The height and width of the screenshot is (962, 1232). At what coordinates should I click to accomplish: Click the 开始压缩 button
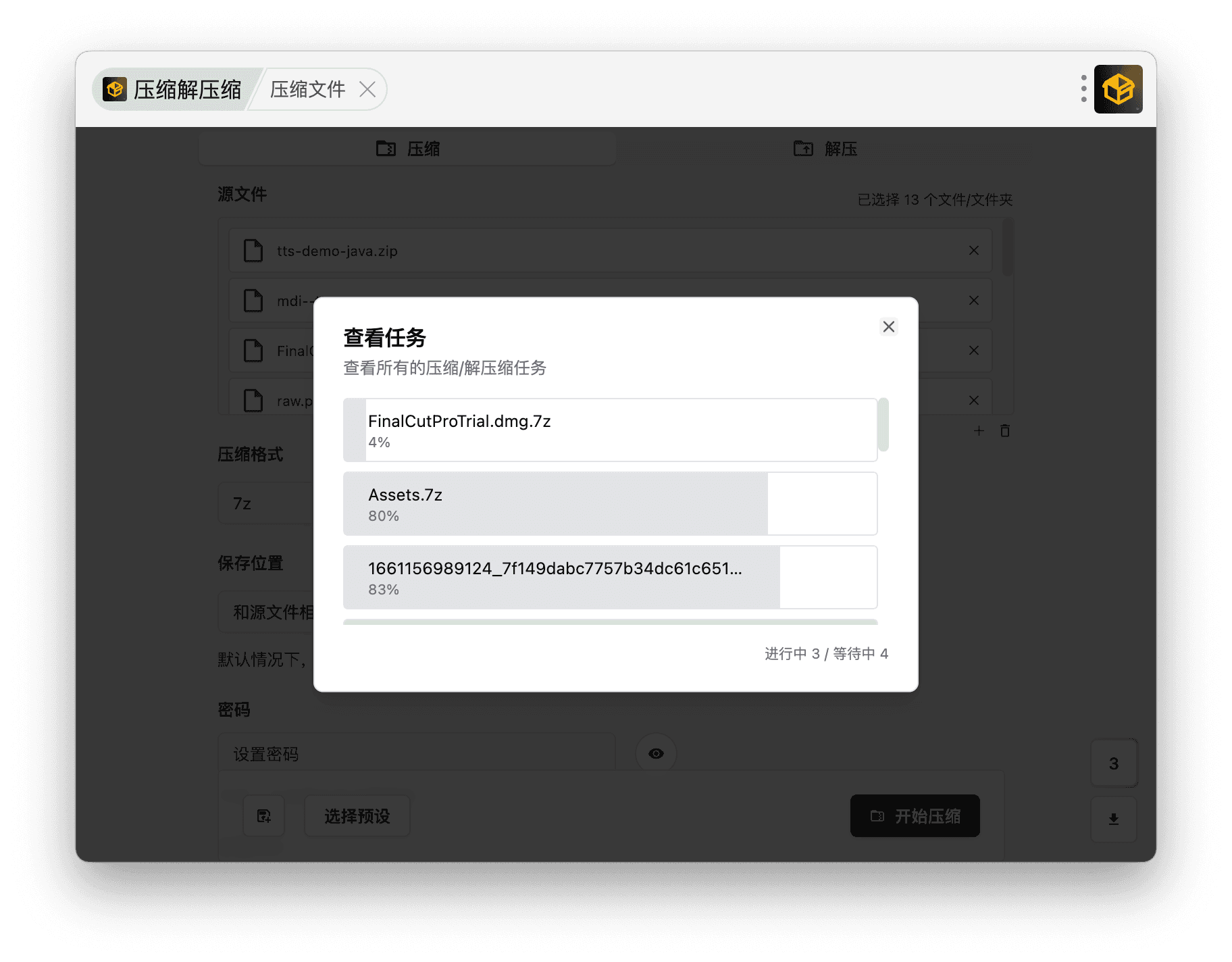pos(915,816)
